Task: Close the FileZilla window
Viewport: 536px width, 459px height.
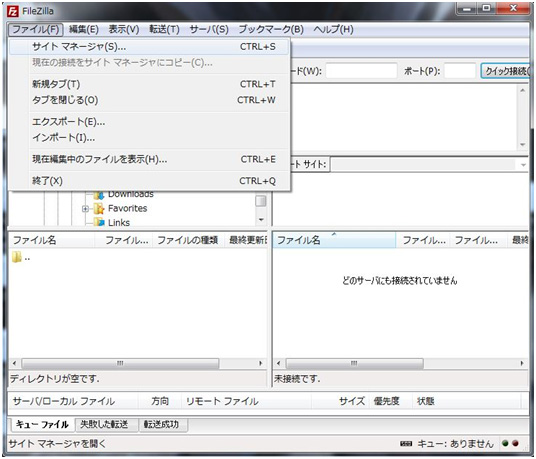Action: point(513,9)
